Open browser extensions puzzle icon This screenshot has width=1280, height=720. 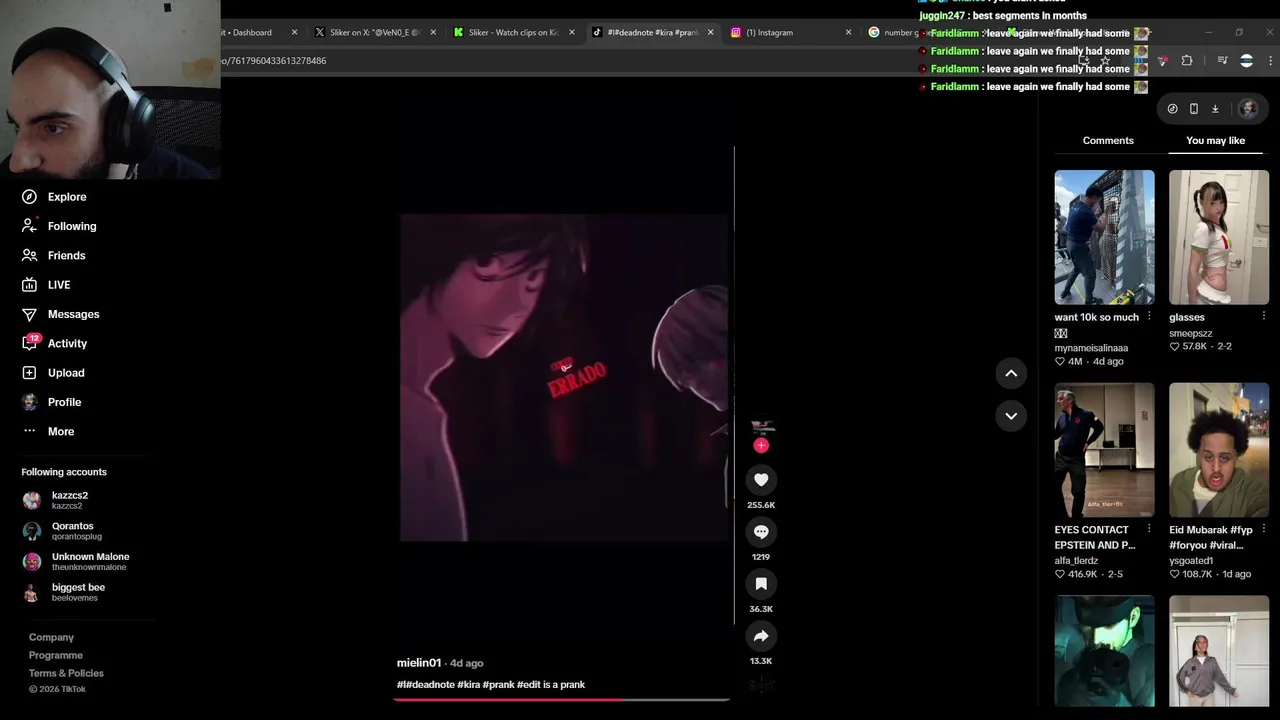pyautogui.click(x=1187, y=61)
